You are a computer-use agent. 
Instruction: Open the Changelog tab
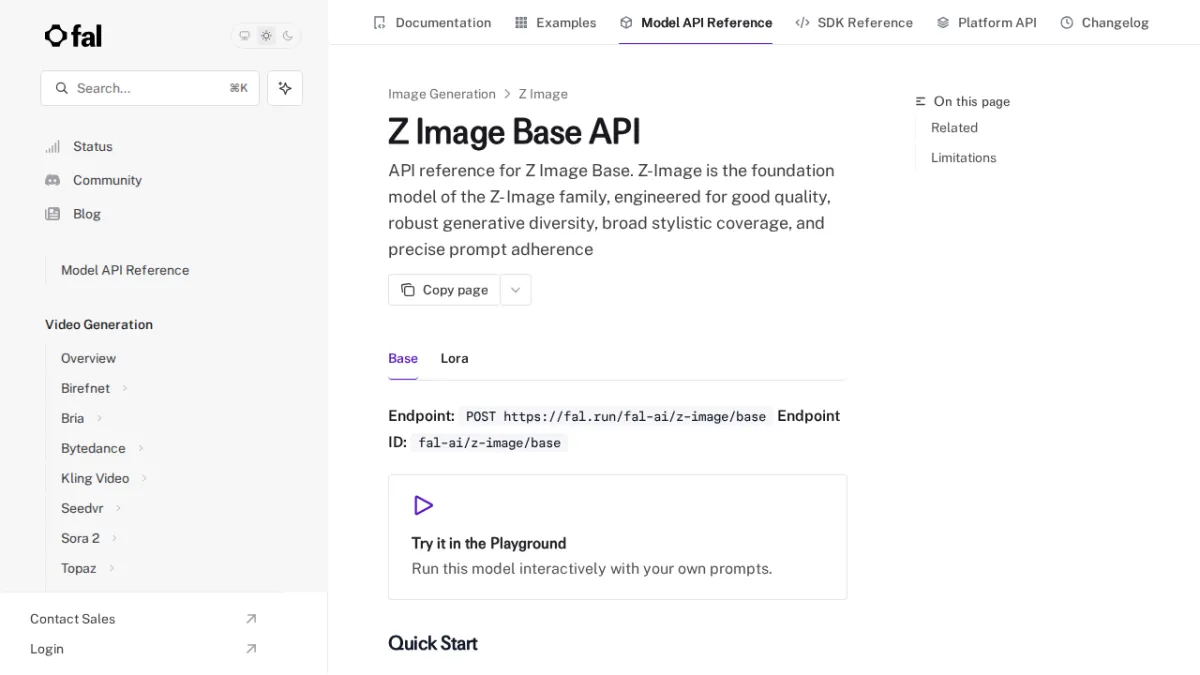1104,22
